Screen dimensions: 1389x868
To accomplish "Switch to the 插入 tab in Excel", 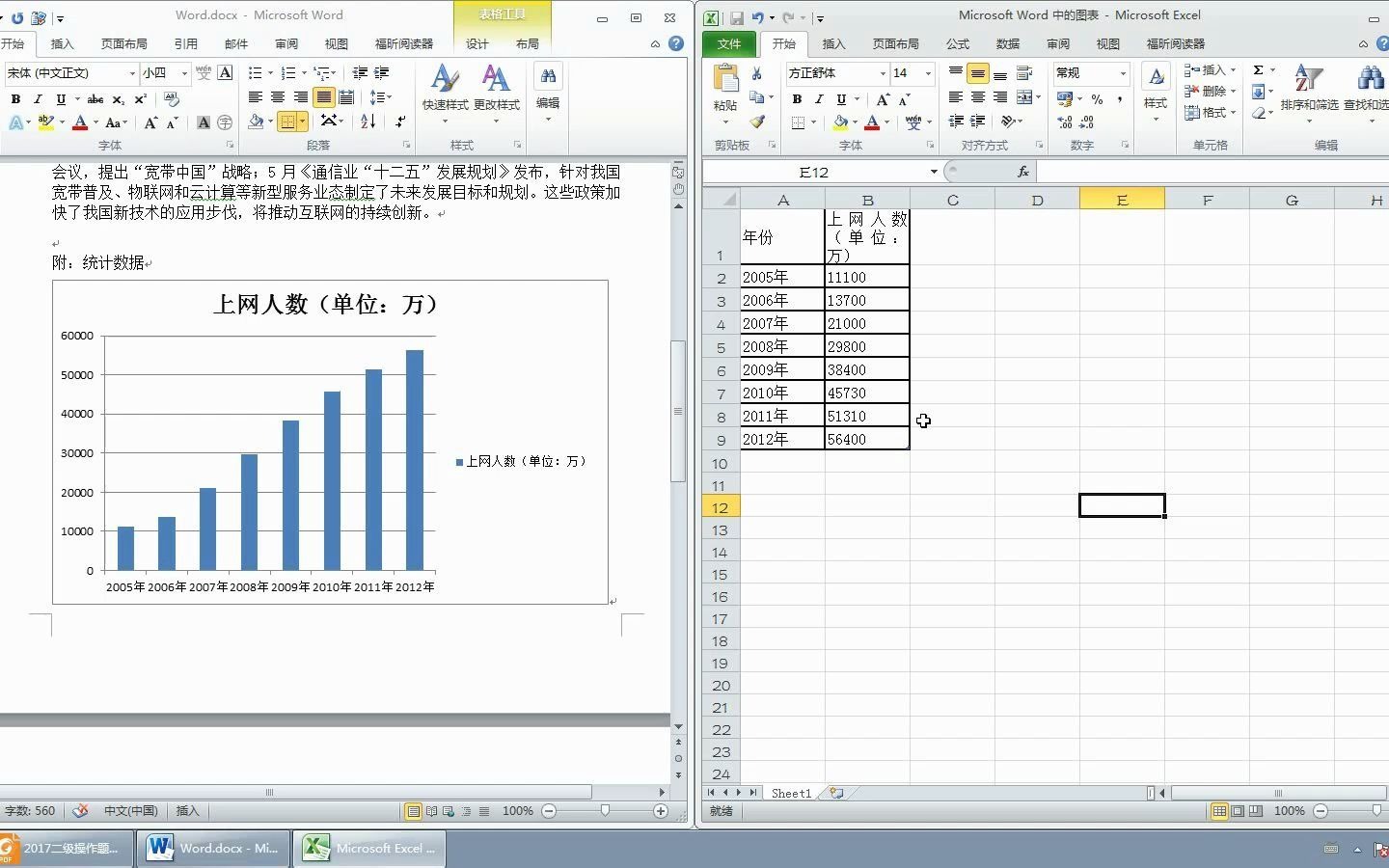I will 833,44.
